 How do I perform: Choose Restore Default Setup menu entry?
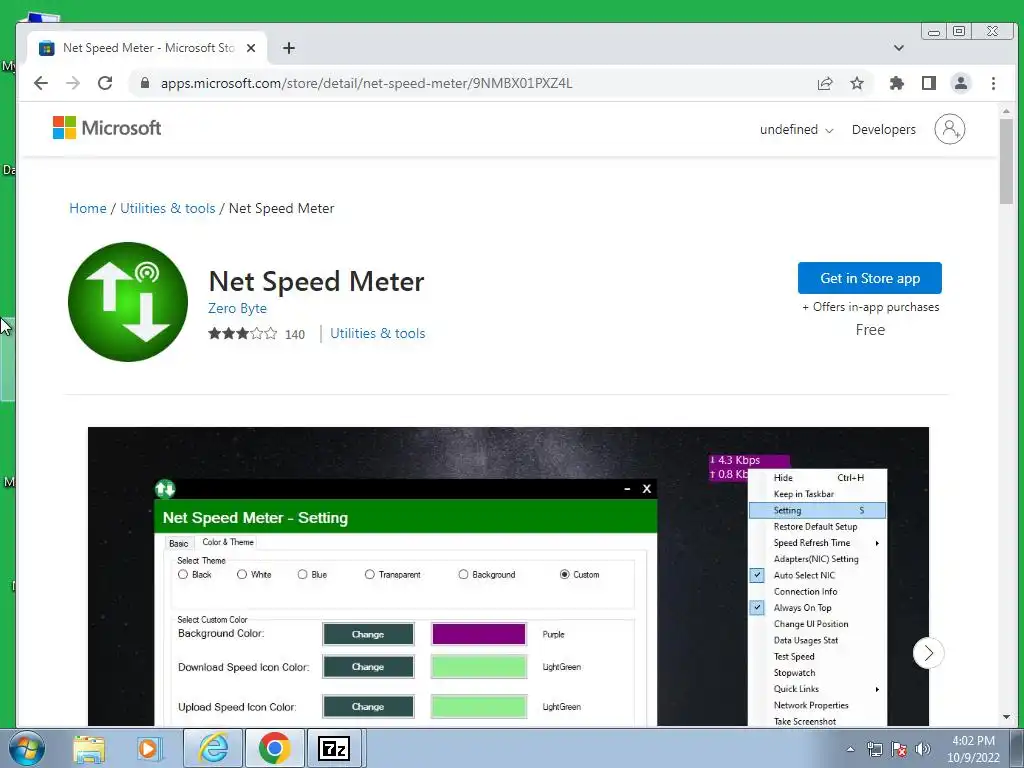pos(818,526)
